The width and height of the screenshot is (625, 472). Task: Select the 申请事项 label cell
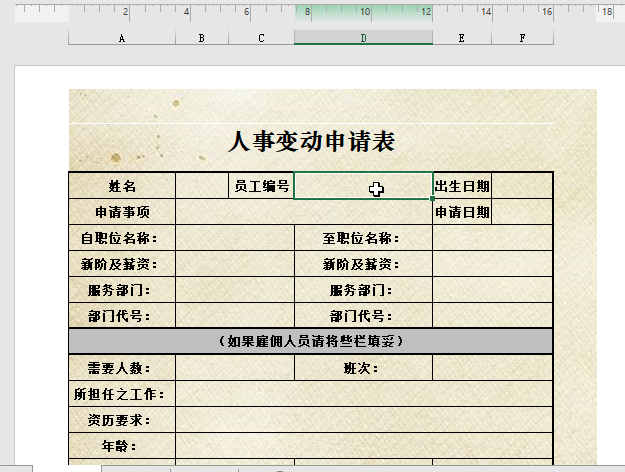click(x=122, y=212)
